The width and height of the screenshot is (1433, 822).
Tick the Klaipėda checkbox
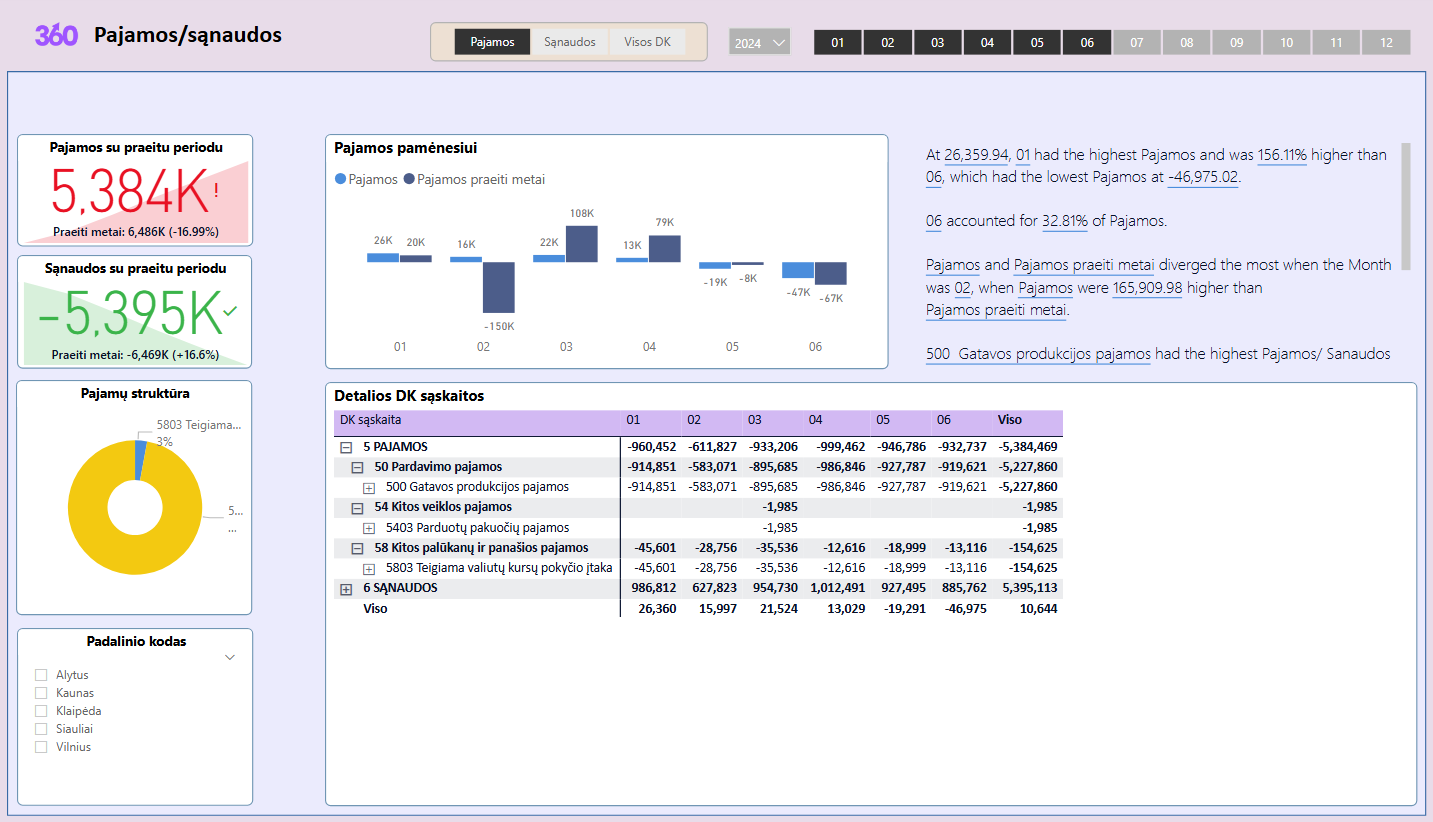point(41,711)
